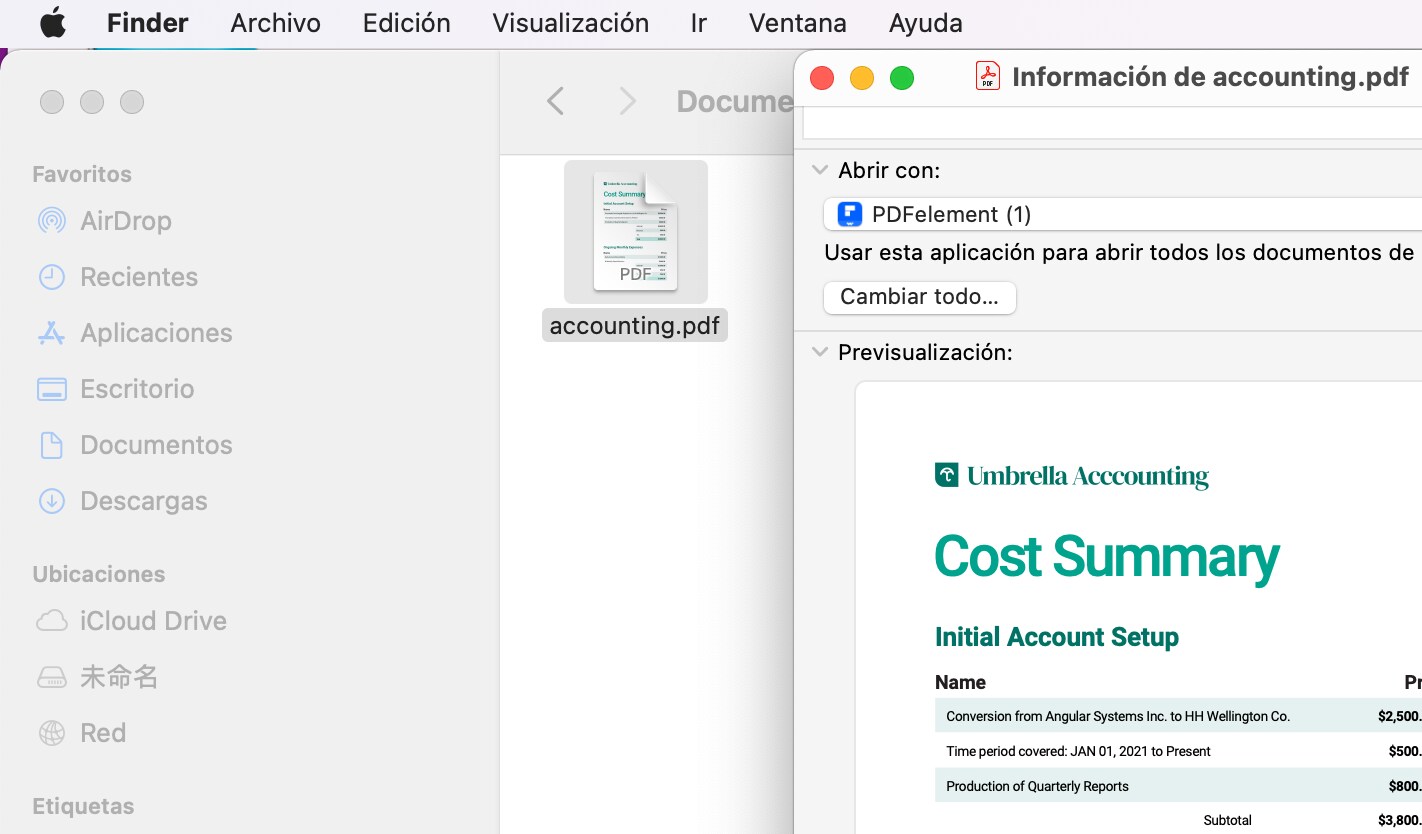This screenshot has height=834, width=1422.
Task: Select Documentos in the sidebar
Action: click(x=156, y=445)
